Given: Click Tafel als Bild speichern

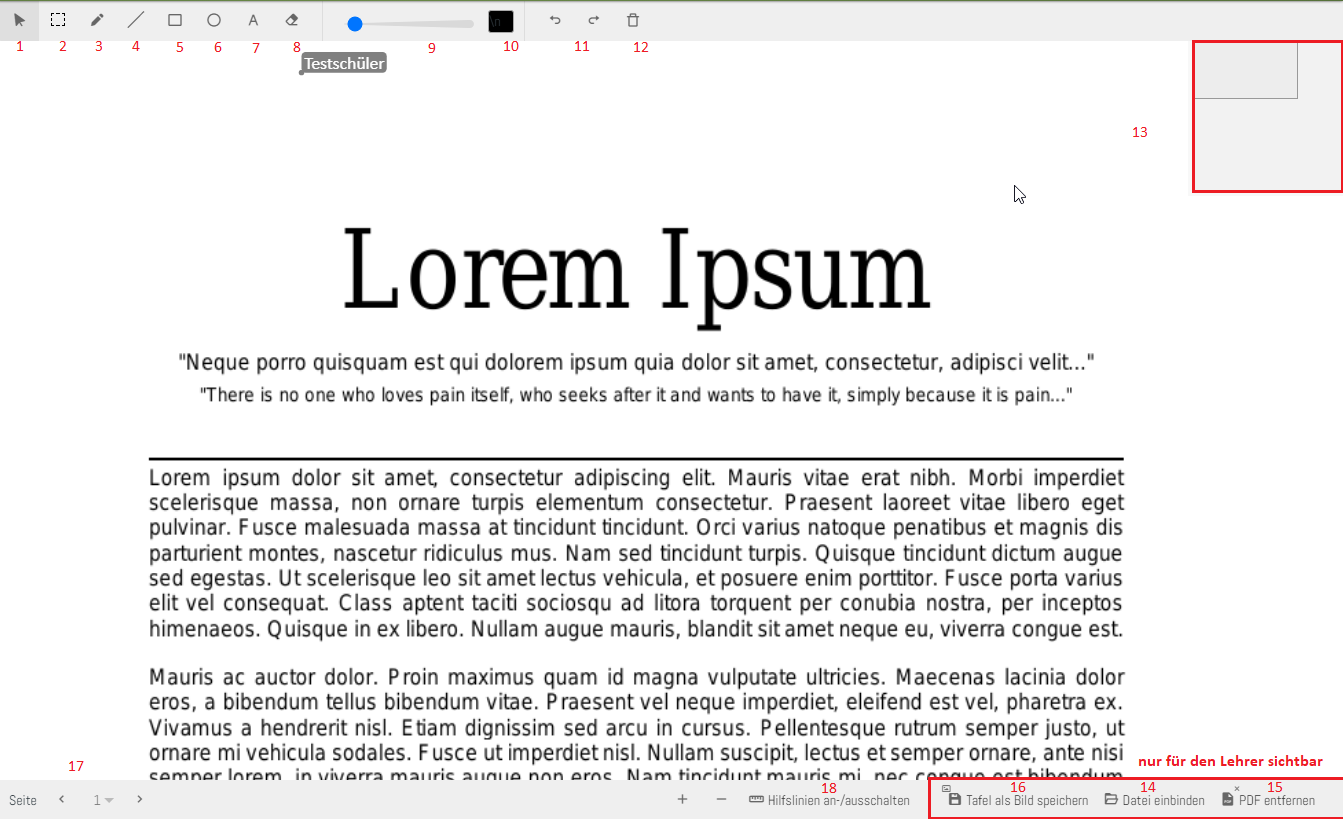Looking at the screenshot, I should pos(1018,800).
